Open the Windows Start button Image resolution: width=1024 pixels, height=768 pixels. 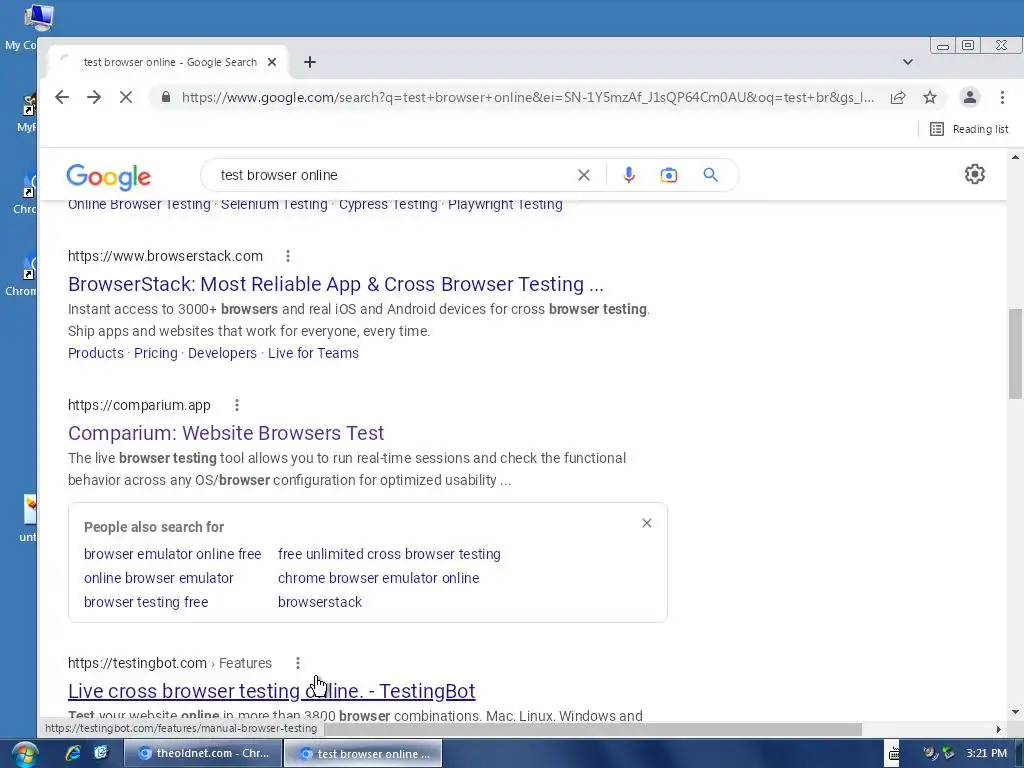click(25, 754)
